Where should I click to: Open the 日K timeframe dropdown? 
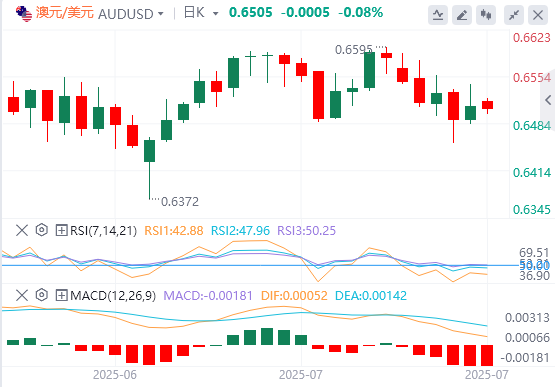[201, 13]
